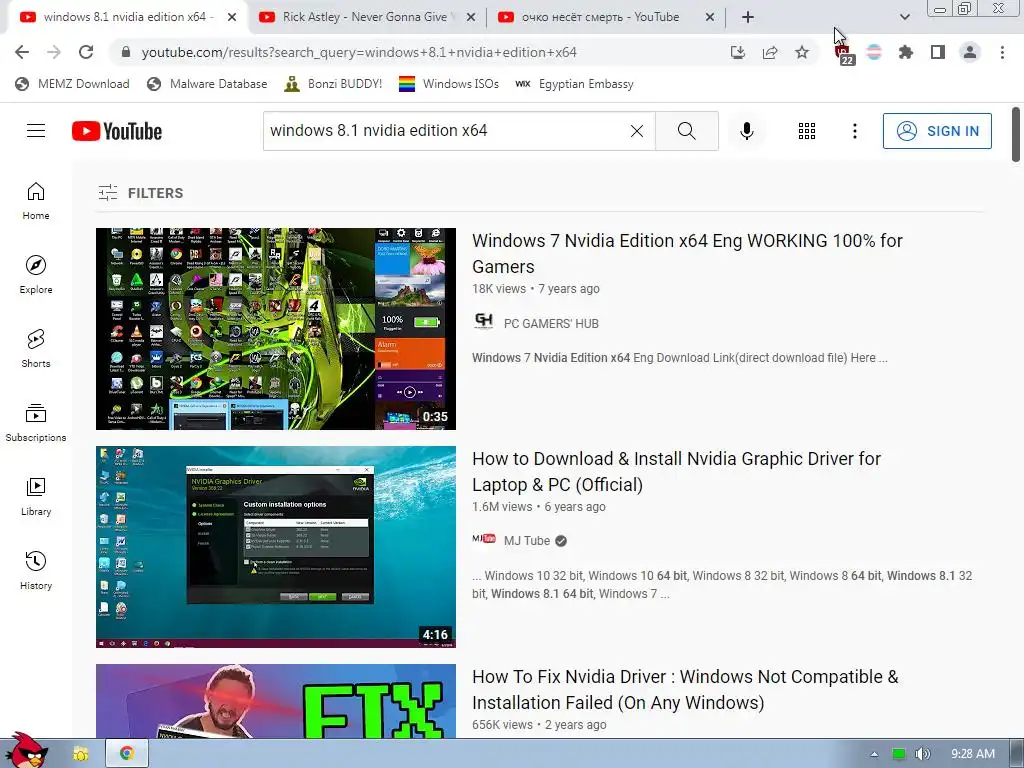Click the SIGN IN button

tap(937, 131)
